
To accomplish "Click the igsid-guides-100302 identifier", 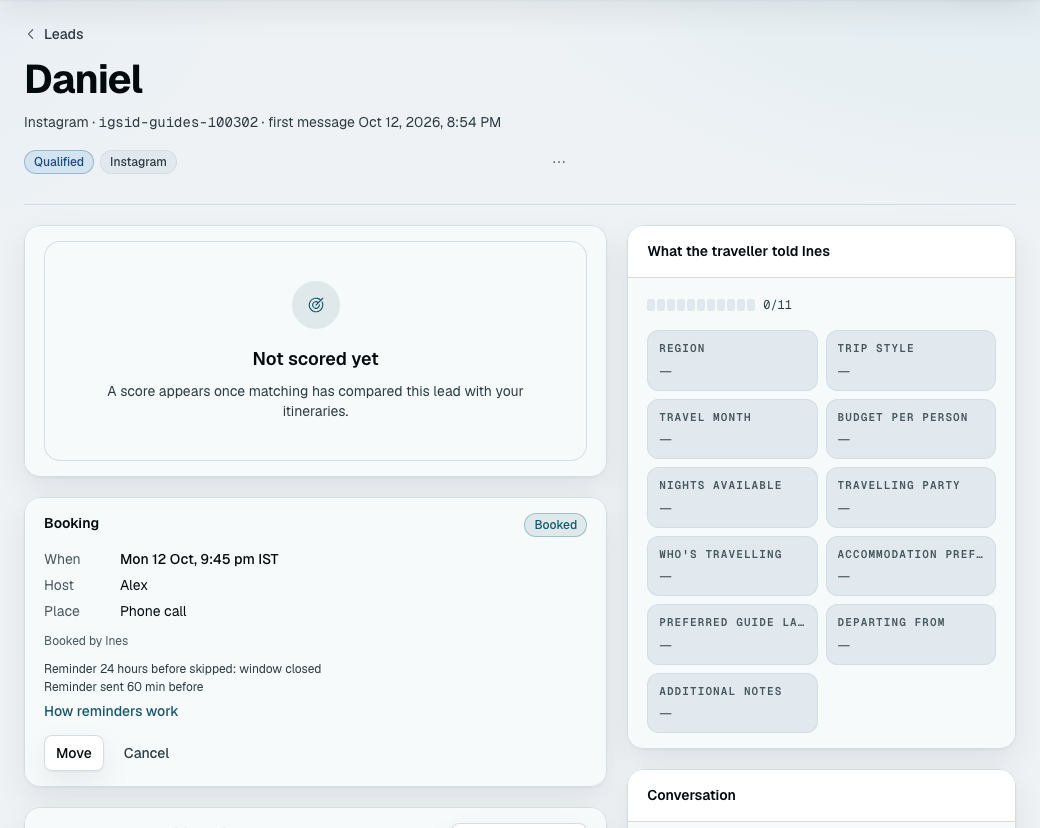I will coord(178,123).
